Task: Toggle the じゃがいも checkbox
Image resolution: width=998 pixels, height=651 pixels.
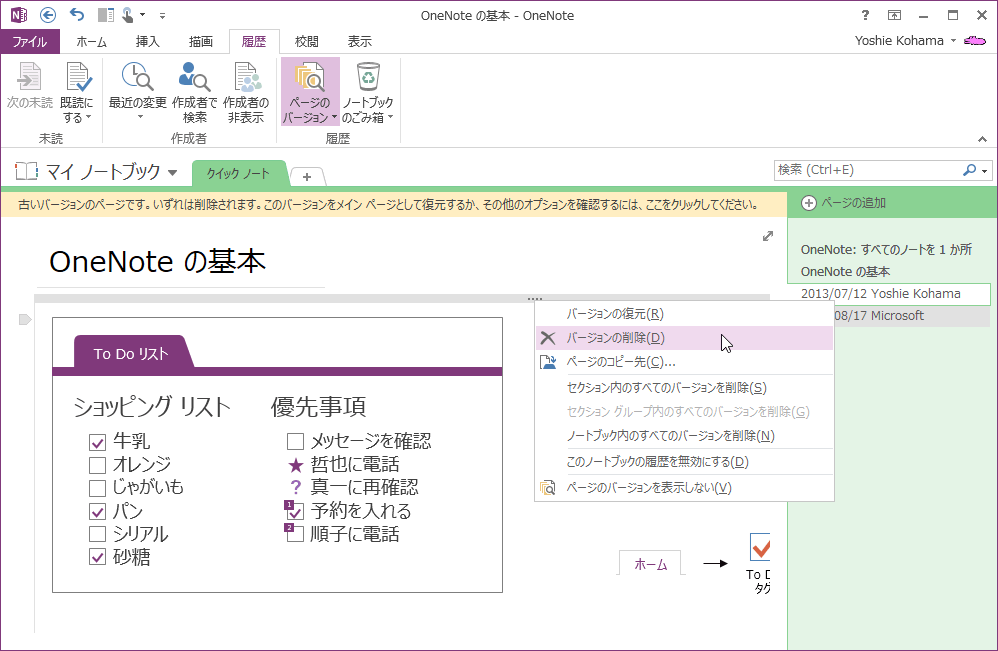Action: pyautogui.click(x=97, y=488)
